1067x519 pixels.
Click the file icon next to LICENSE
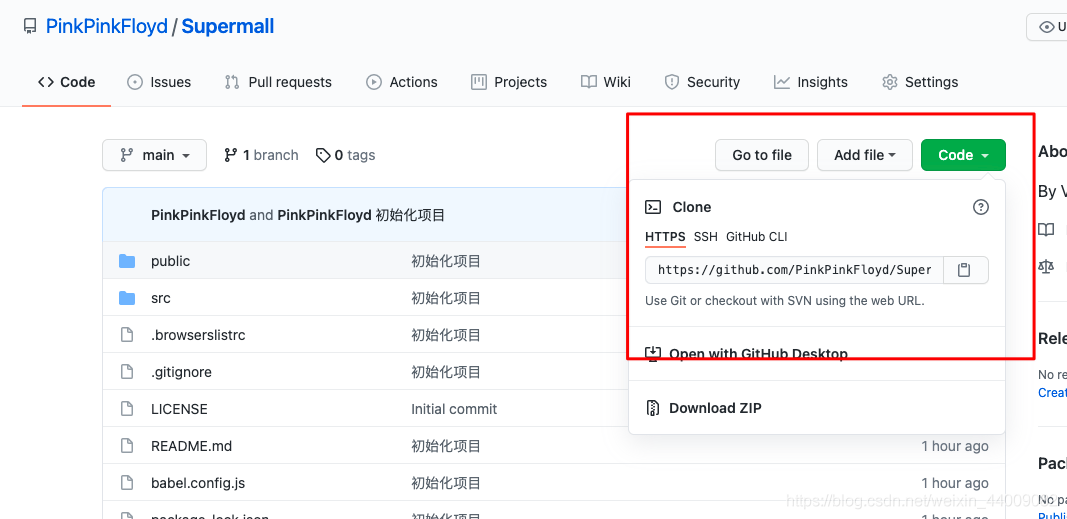(x=127, y=409)
